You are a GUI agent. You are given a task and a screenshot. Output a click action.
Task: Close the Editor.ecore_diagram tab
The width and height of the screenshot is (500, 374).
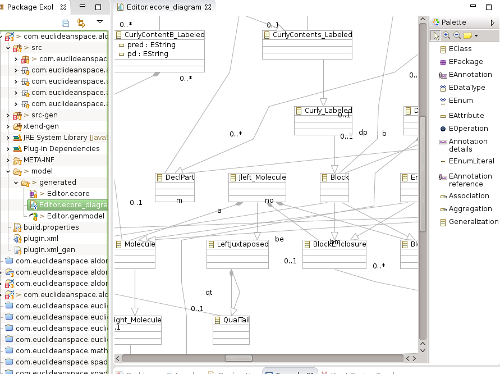pos(208,7)
